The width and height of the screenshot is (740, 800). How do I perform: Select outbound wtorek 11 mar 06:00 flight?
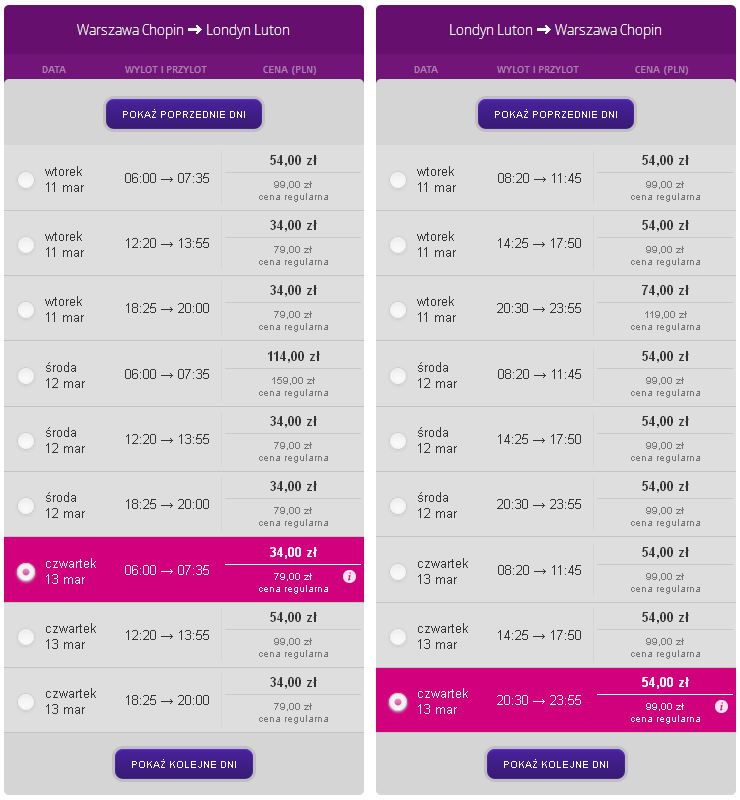pos(26,180)
